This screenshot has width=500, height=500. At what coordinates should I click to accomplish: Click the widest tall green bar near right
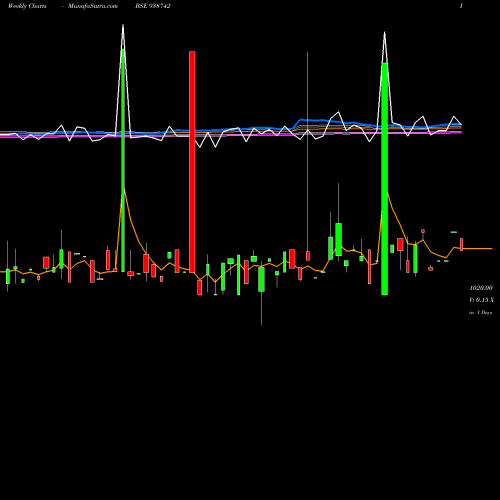385,179
